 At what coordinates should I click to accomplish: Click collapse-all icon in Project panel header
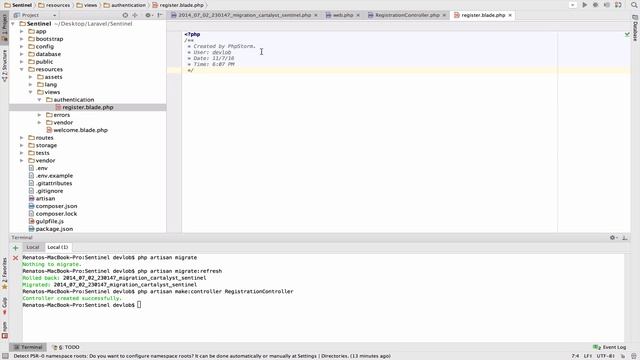pyautogui.click(x=135, y=15)
